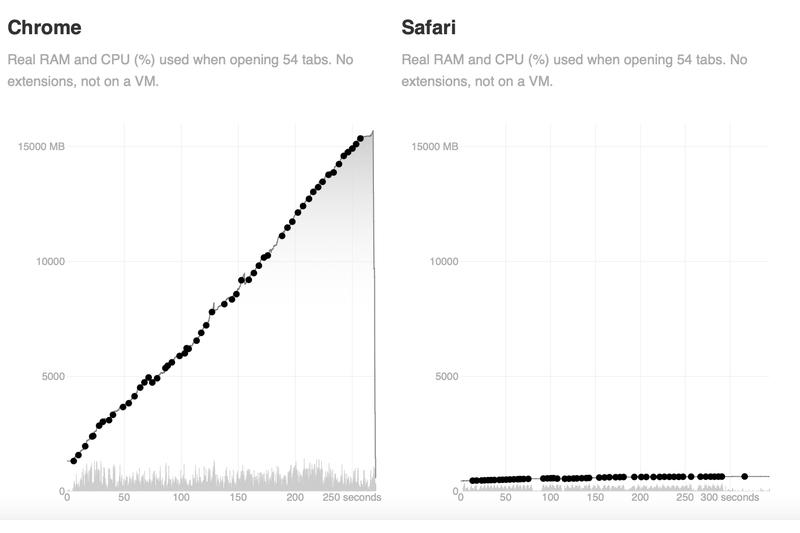Screen dimensions: 800x533
Task: Click the 10000 y-axis label on Chrome chart
Action: tap(47, 261)
